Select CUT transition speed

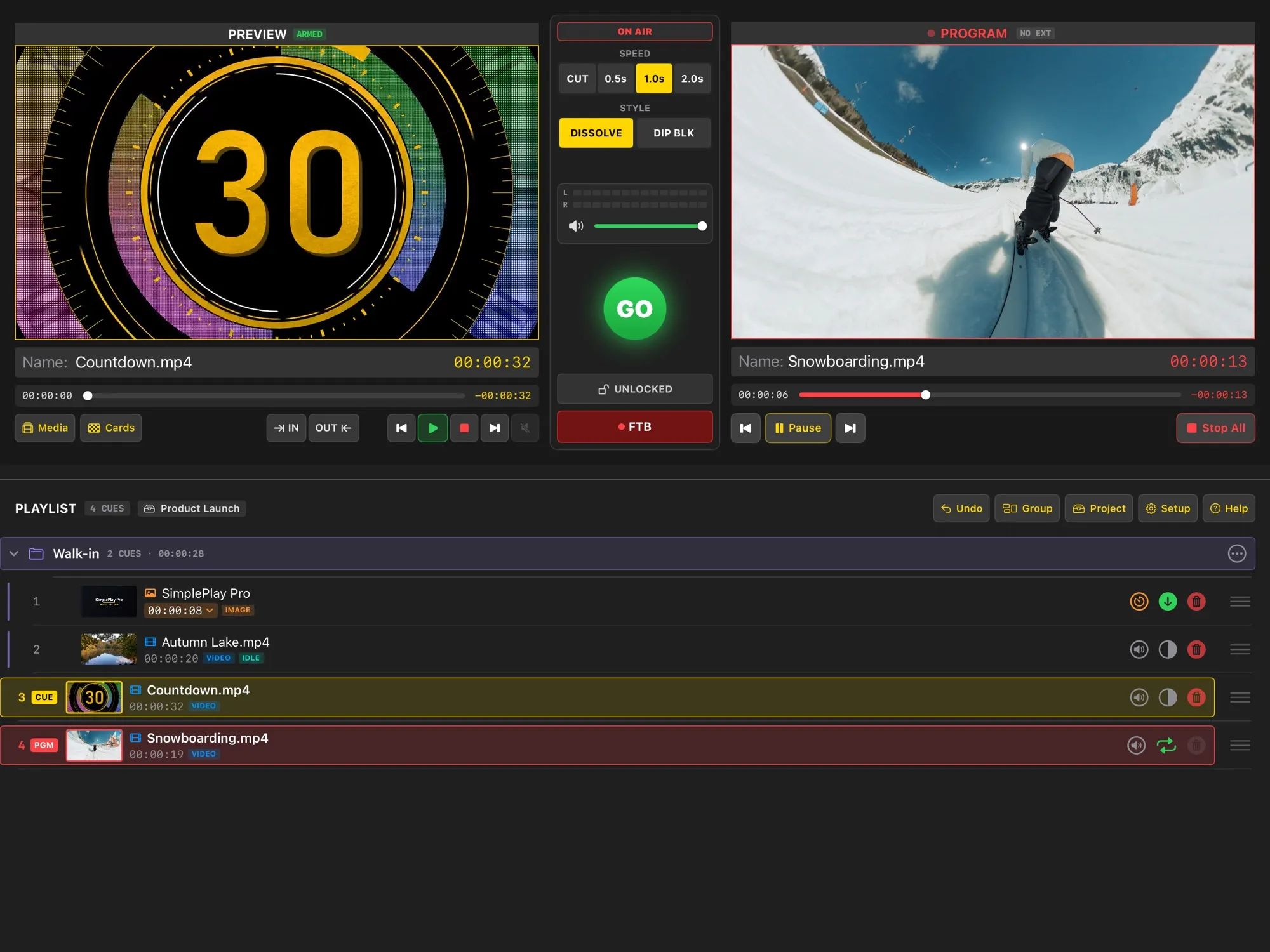[577, 79]
